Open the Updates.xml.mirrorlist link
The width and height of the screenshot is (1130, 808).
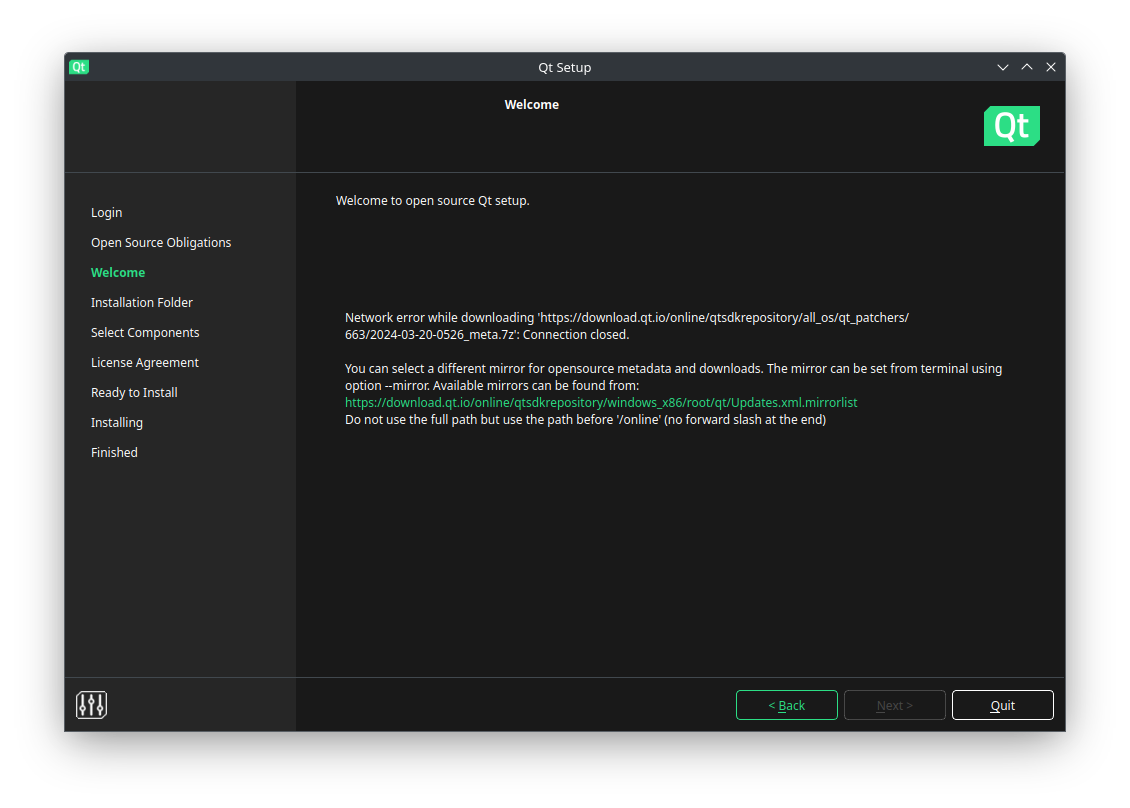601,402
